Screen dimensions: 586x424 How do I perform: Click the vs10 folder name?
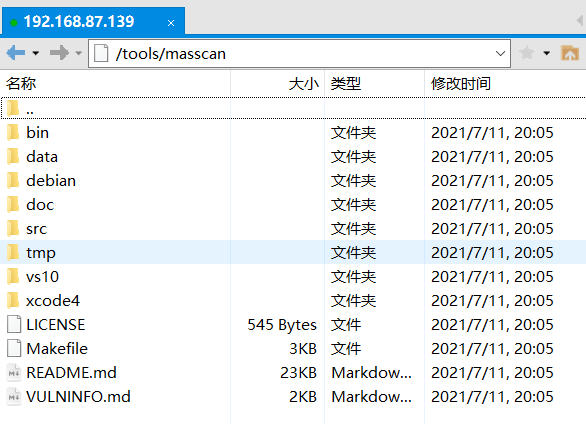coord(42,276)
